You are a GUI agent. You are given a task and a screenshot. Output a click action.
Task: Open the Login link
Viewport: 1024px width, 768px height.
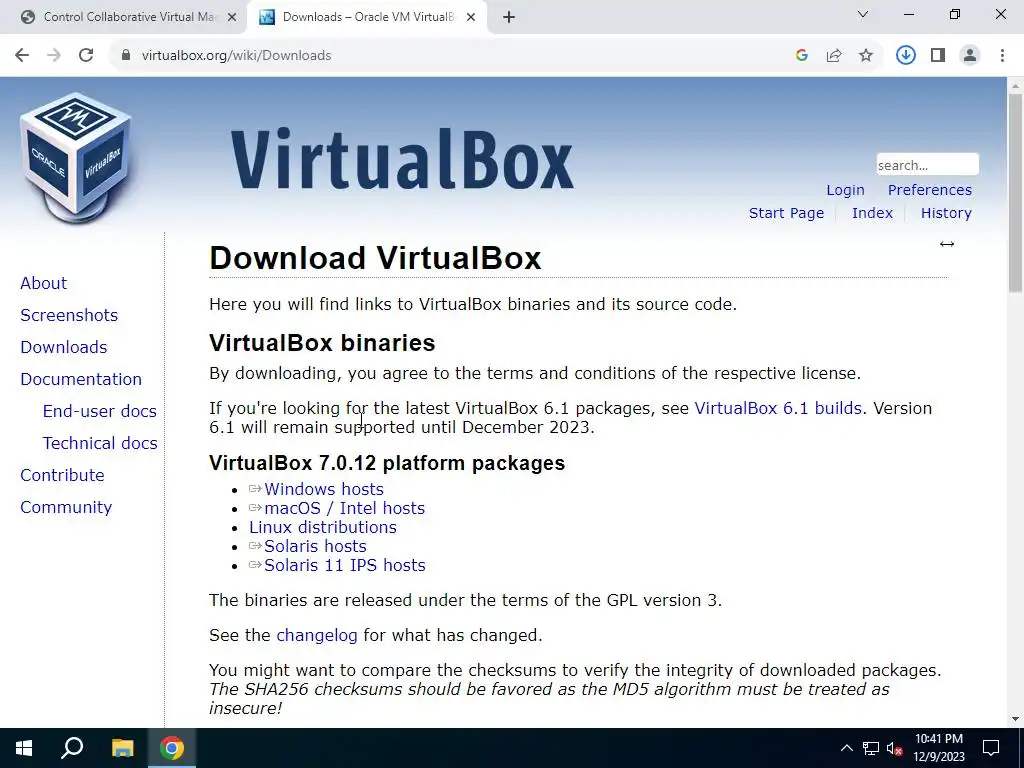[845, 190]
